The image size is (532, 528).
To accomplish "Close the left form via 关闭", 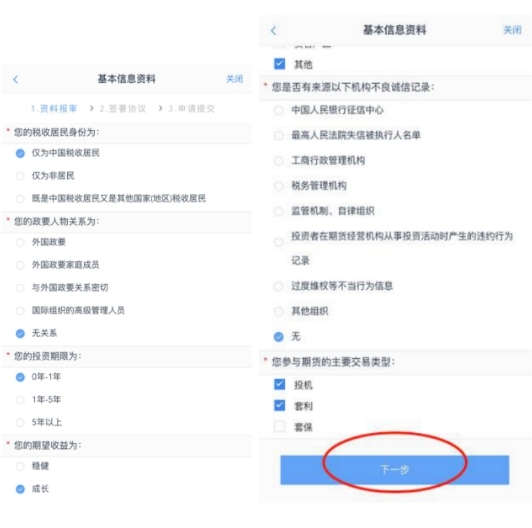I will [x=234, y=79].
